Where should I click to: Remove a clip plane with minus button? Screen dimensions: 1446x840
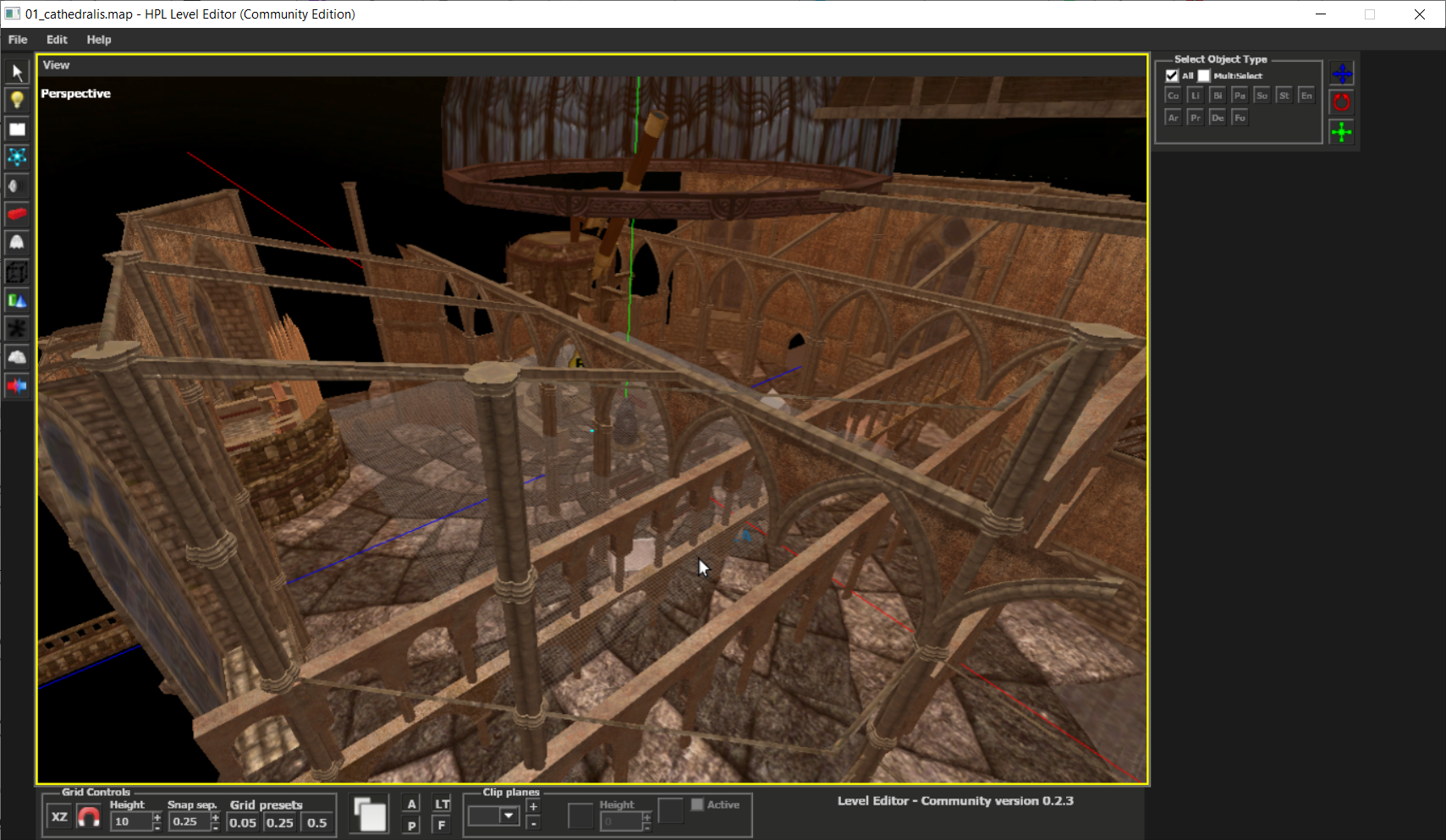coord(533,824)
